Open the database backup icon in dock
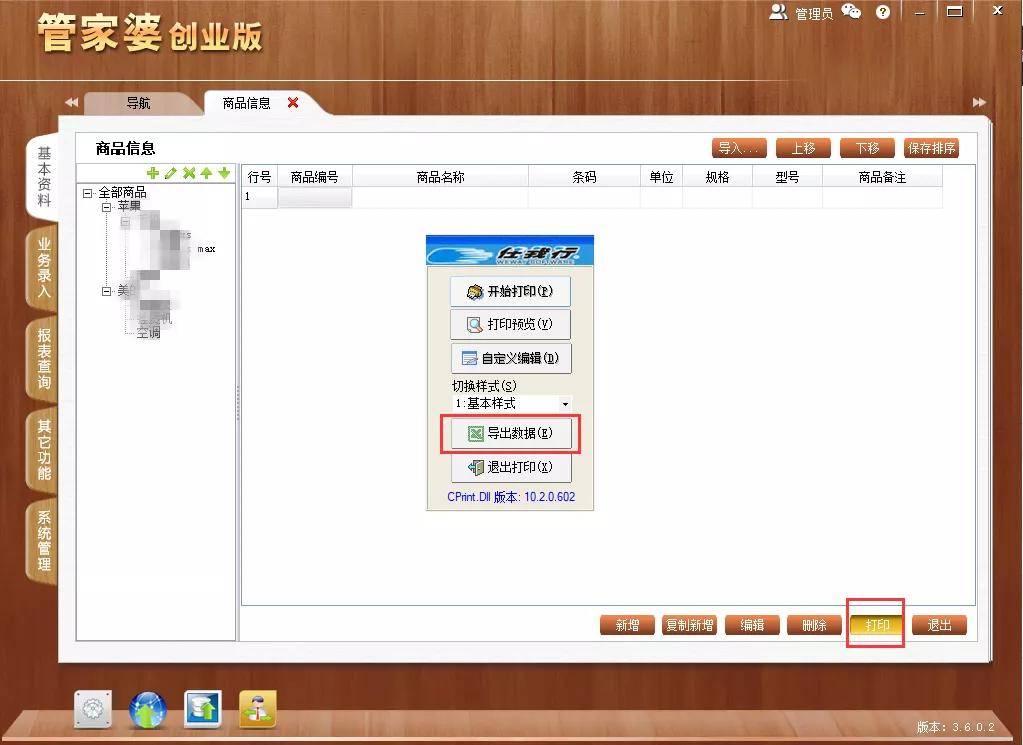This screenshot has height=745, width=1023. [203, 709]
